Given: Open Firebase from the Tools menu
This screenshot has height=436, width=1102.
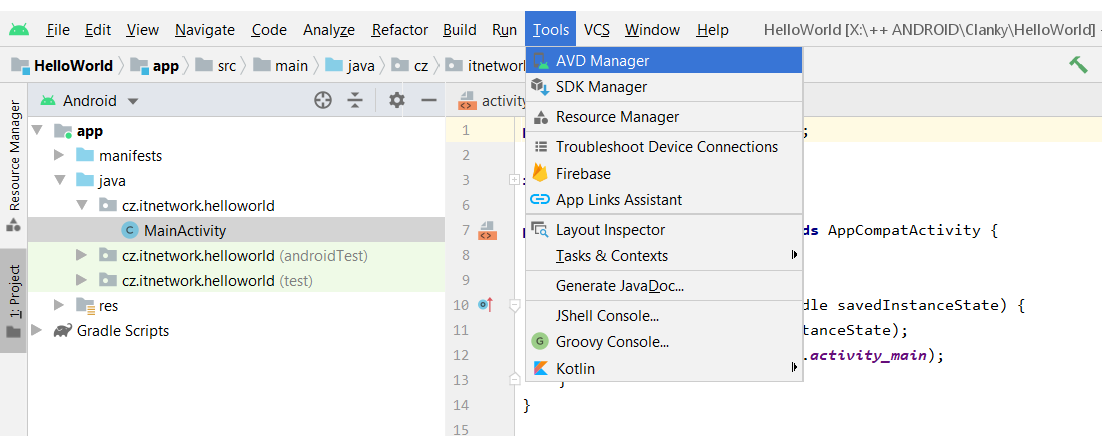Looking at the screenshot, I should coord(583,173).
